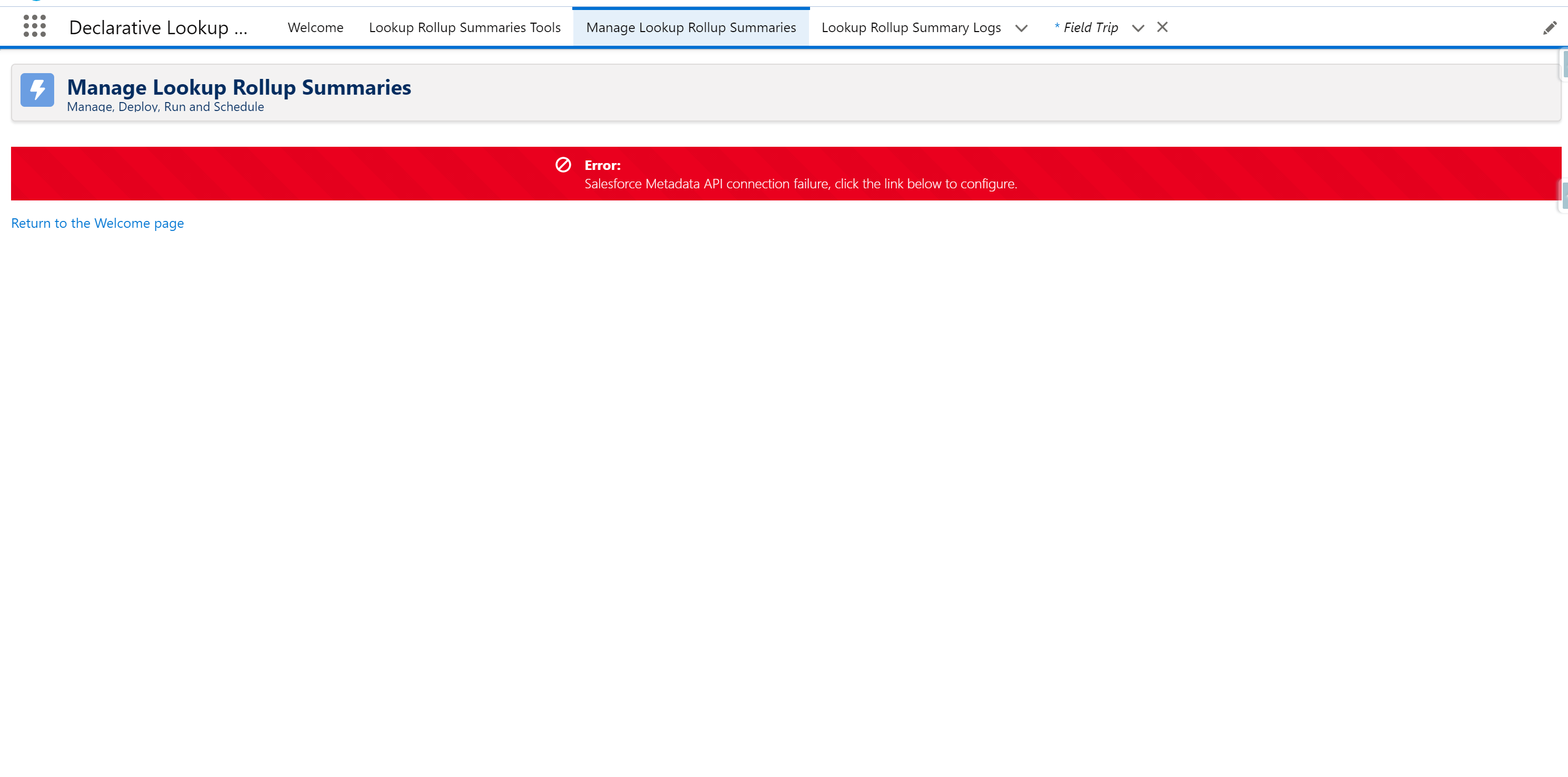The width and height of the screenshot is (1568, 777).
Task: Select the Manage Lookup Rollup Summaries tab
Action: click(x=690, y=27)
